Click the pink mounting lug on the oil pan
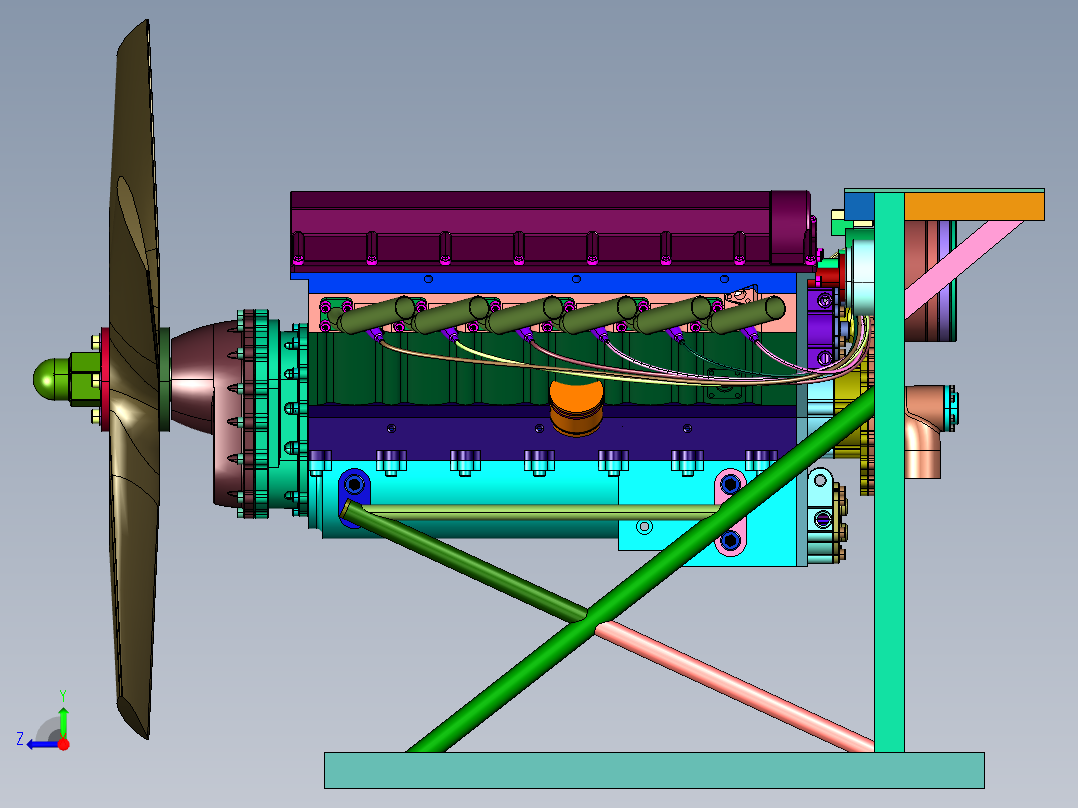Image resolution: width=1078 pixels, height=808 pixels. click(730, 512)
